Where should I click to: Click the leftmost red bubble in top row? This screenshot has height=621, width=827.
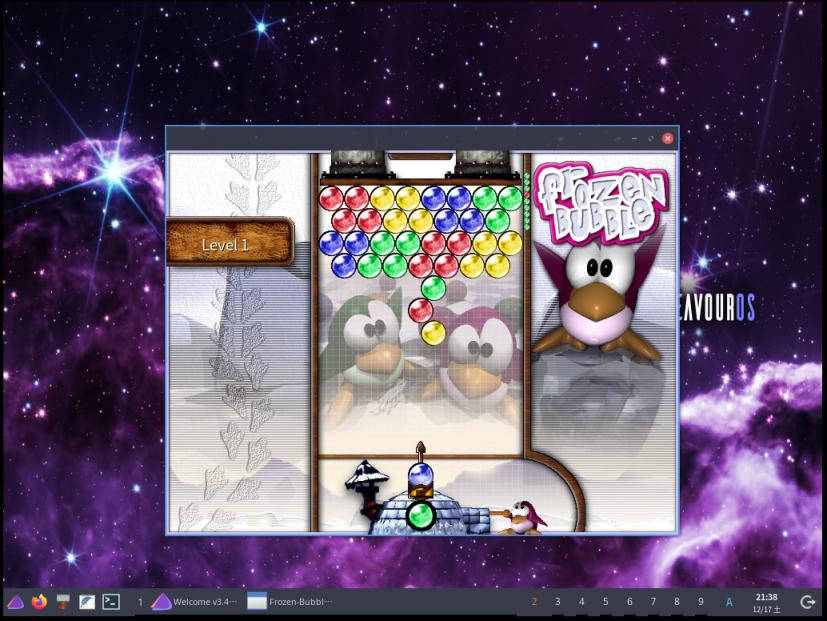tap(331, 198)
